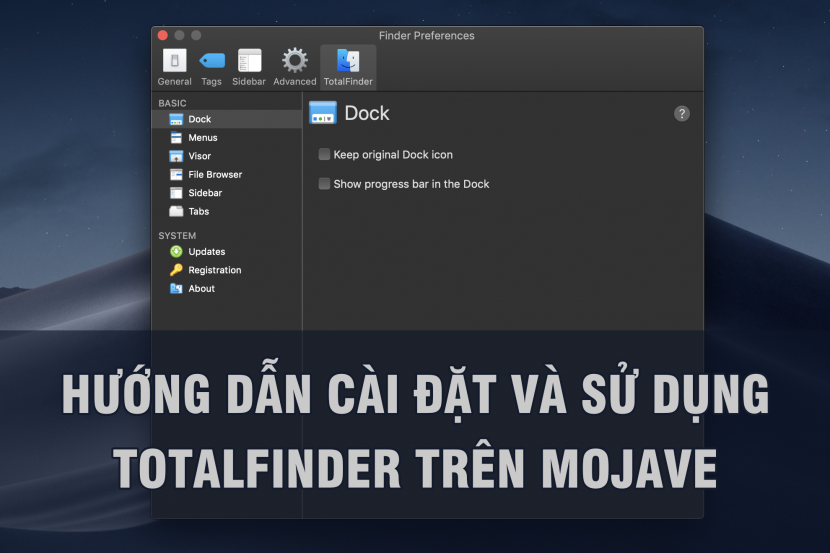Enable Keep original Dock icon

click(x=324, y=155)
